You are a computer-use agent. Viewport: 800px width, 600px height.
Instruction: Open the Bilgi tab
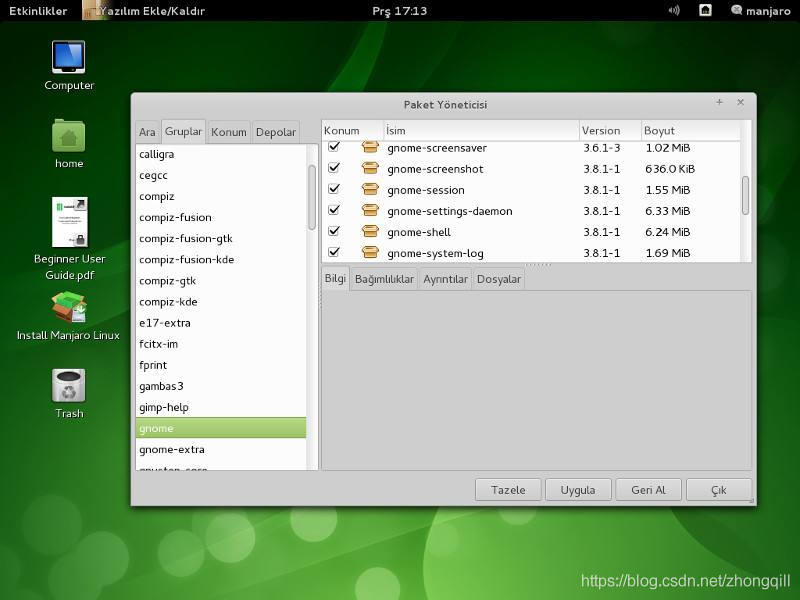[335, 279]
